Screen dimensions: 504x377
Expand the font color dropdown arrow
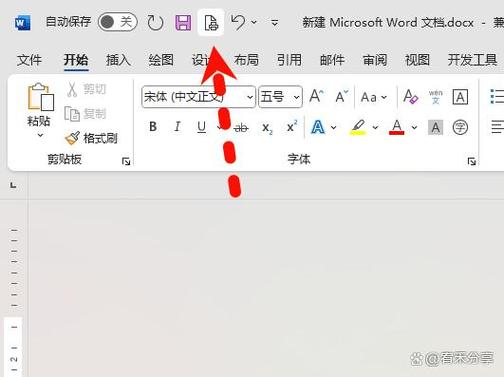click(x=414, y=127)
